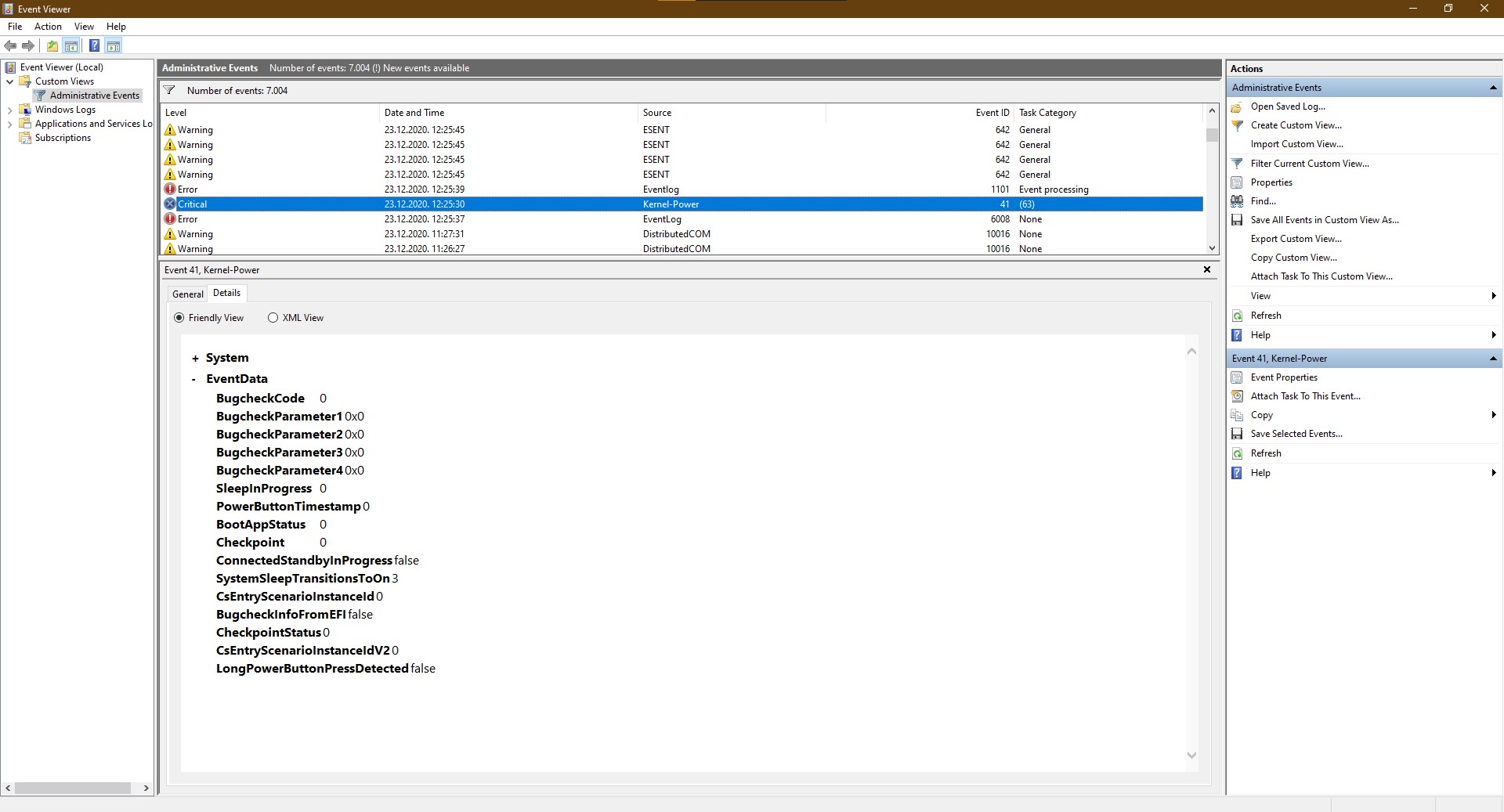Viewport: 1504px width, 812px height.
Task: Click the Refresh icon under Administrative Events
Action: coord(1237,316)
